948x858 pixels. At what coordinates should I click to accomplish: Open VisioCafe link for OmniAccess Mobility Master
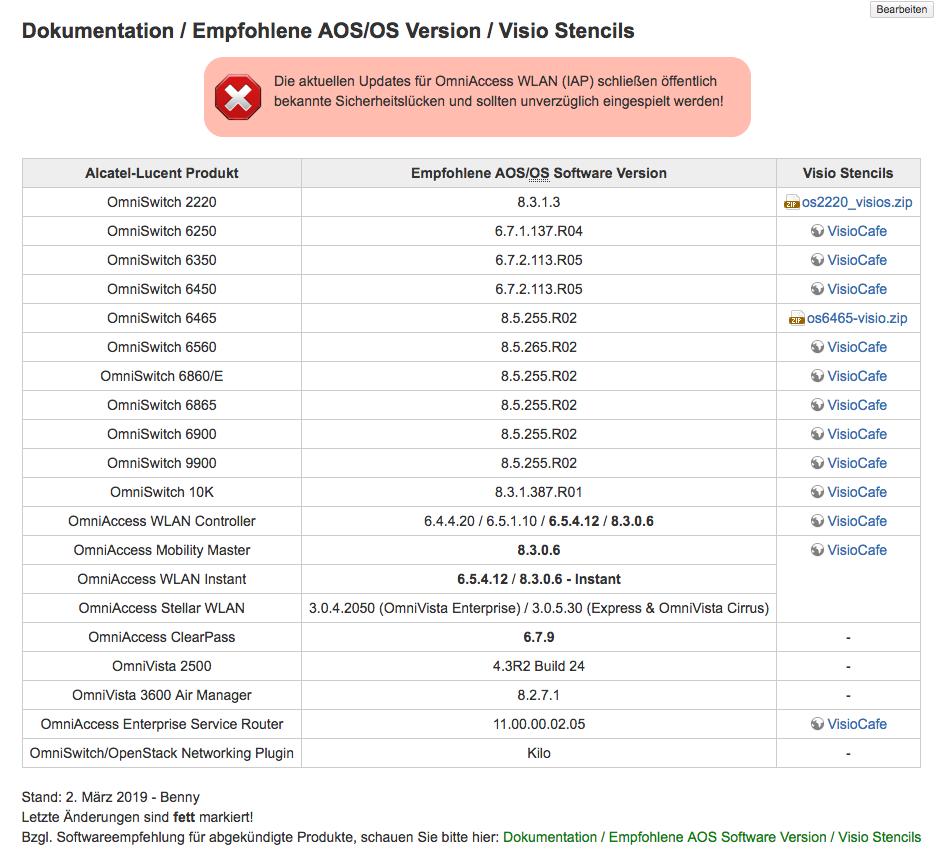click(x=857, y=550)
